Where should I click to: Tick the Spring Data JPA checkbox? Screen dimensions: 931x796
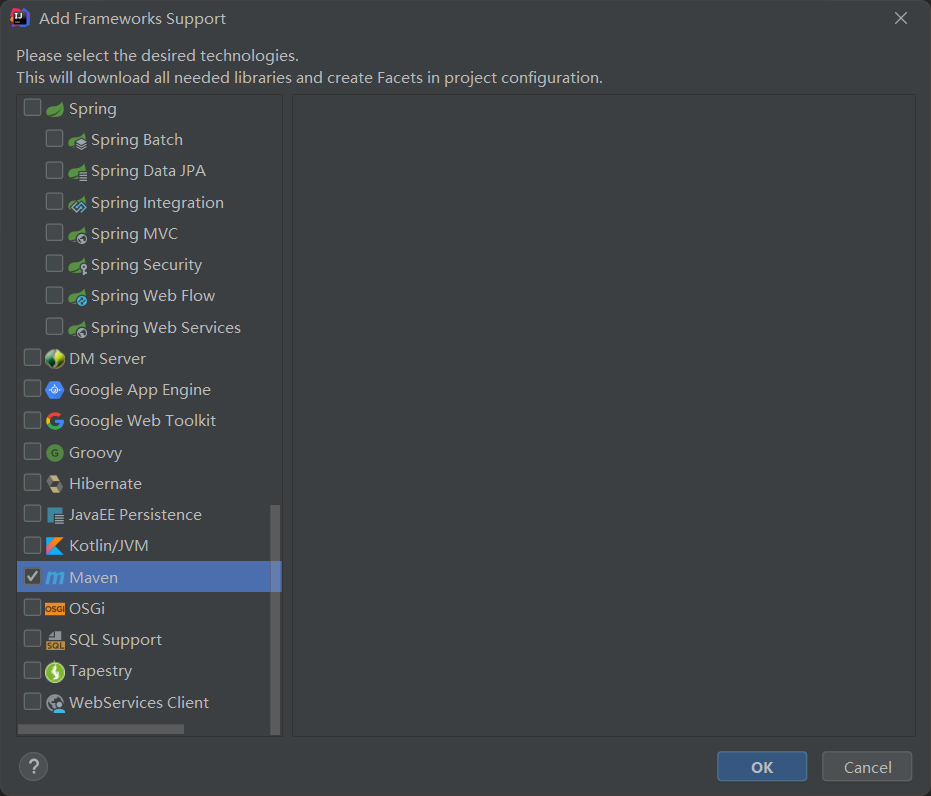pos(55,170)
